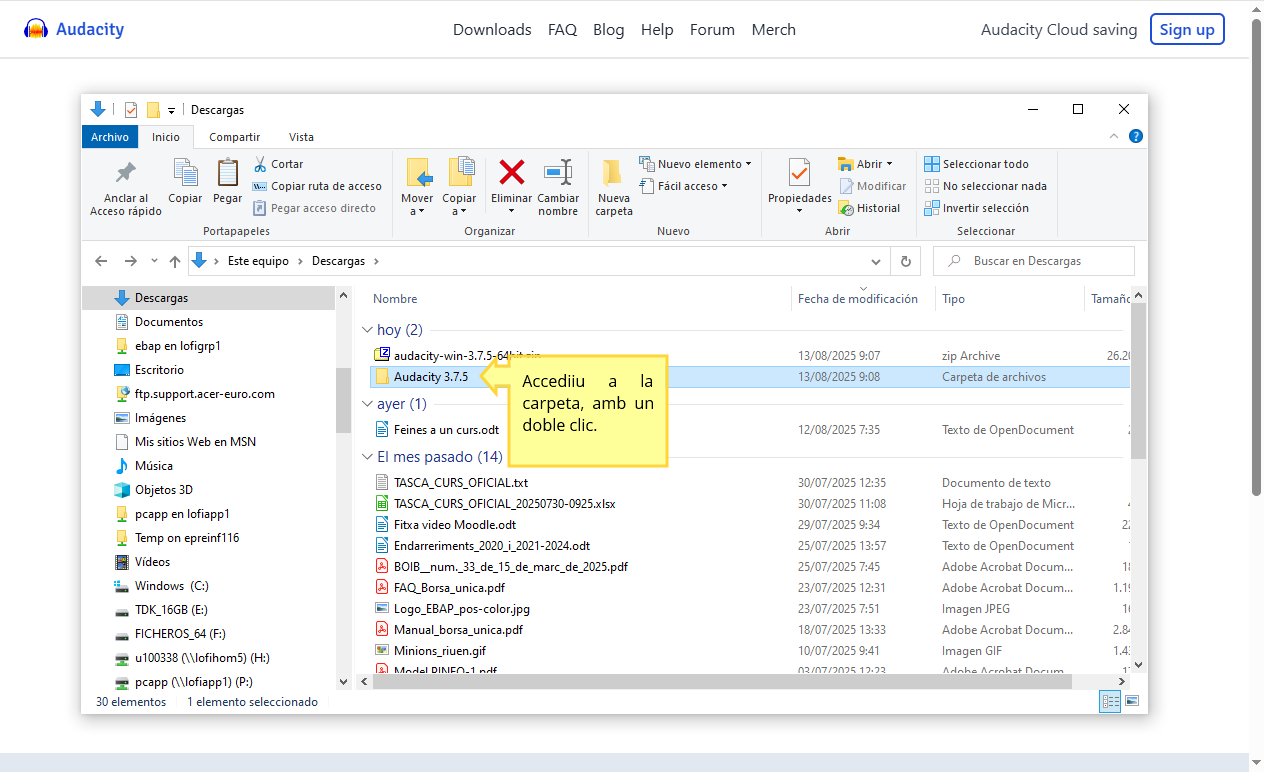Switch to details view layout
This screenshot has width=1264, height=772.
(1111, 702)
